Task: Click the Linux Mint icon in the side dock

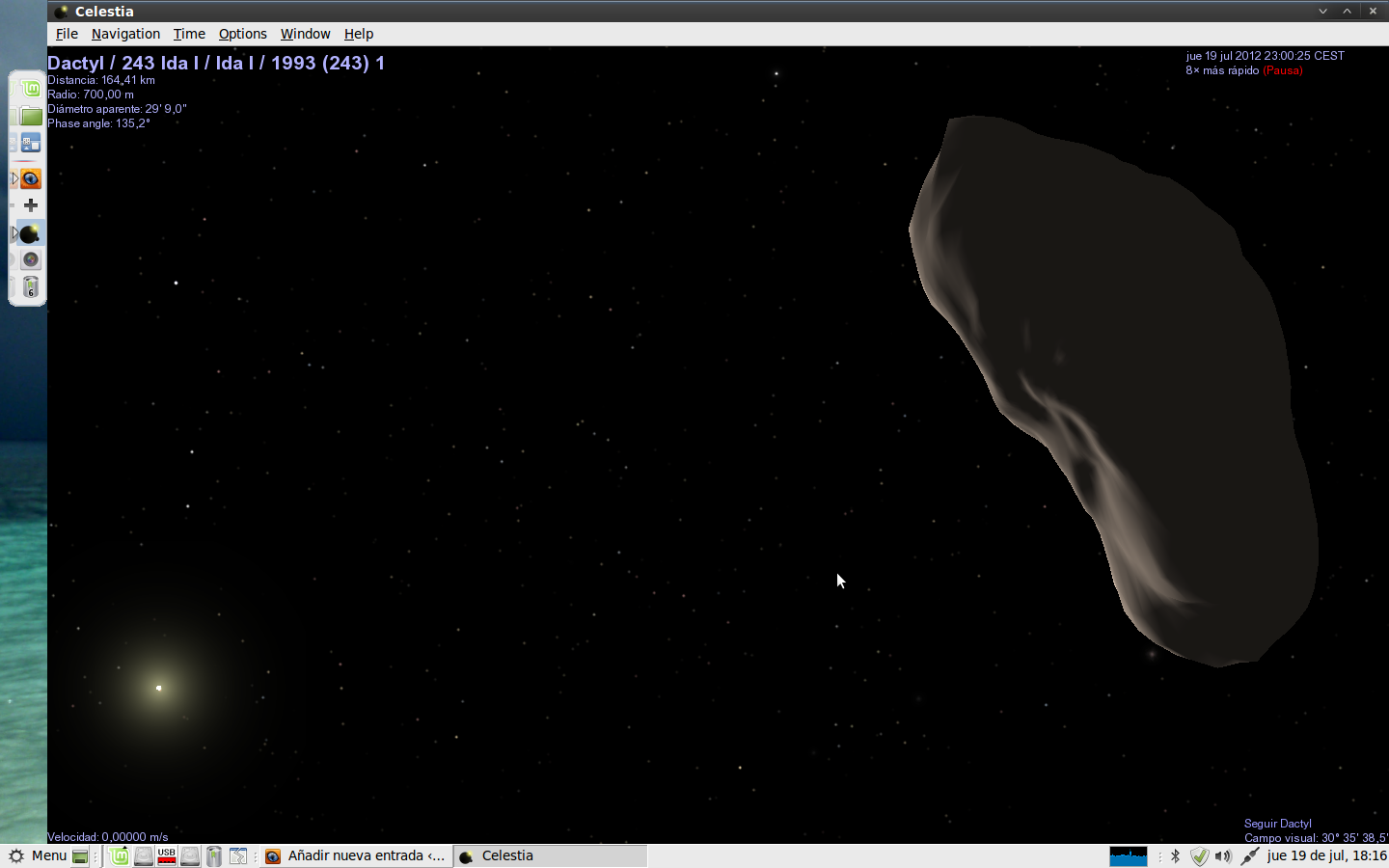Action: coord(31,89)
